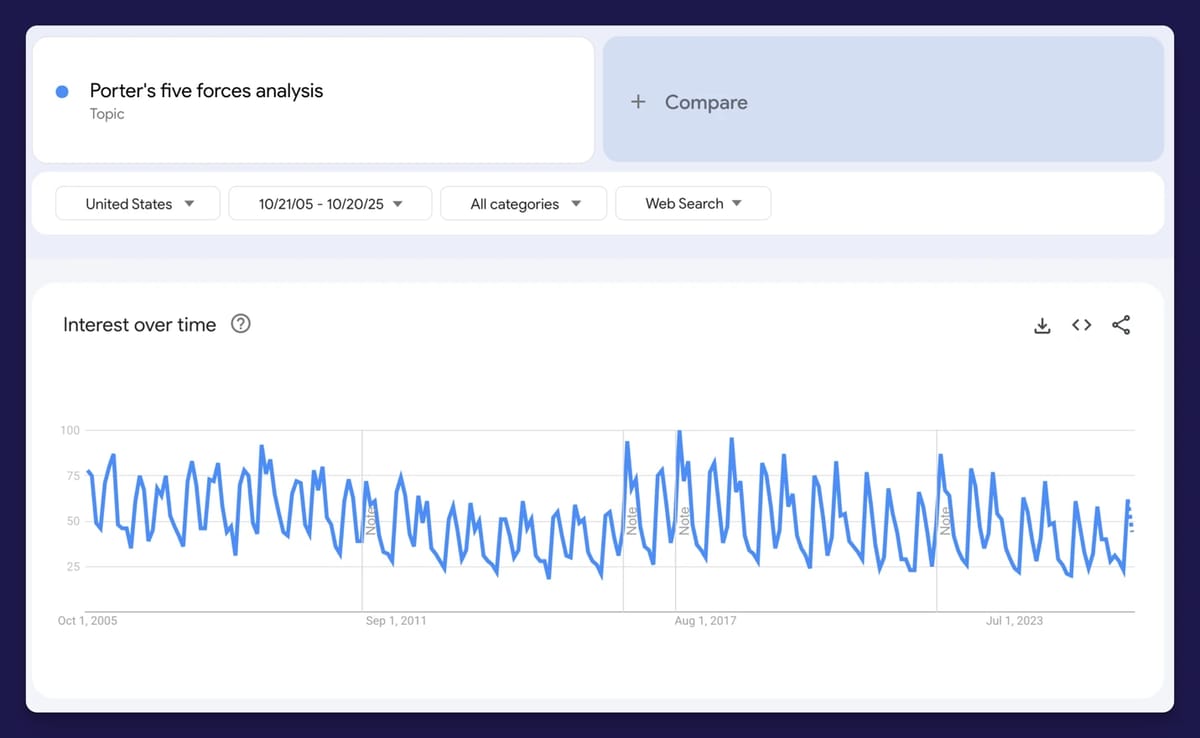Image resolution: width=1200 pixels, height=738 pixels.
Task: Open the United States region dropdown
Action: tap(138, 203)
